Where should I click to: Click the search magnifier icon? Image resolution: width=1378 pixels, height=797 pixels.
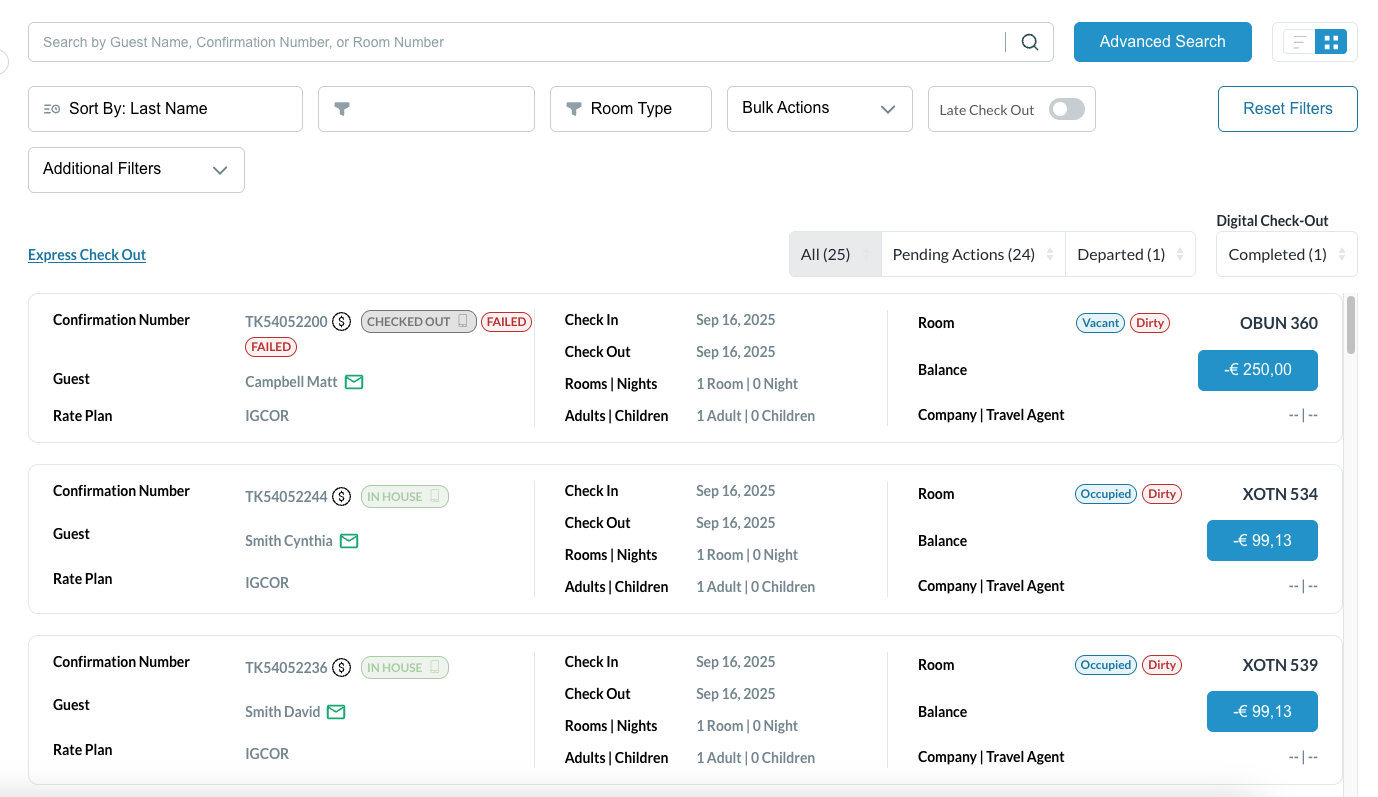tap(1029, 42)
